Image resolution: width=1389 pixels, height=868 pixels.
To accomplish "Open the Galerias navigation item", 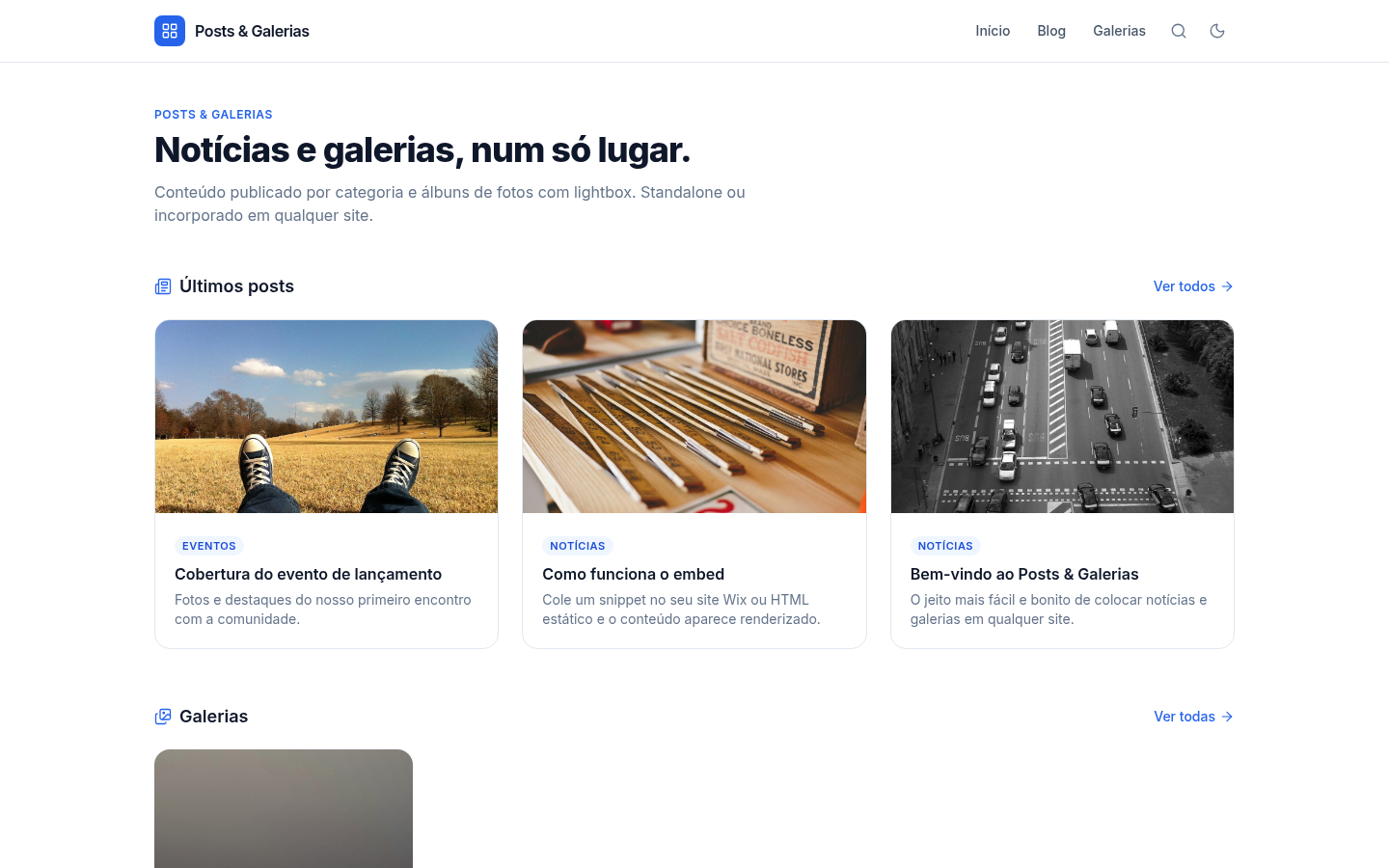I will [x=1119, y=31].
